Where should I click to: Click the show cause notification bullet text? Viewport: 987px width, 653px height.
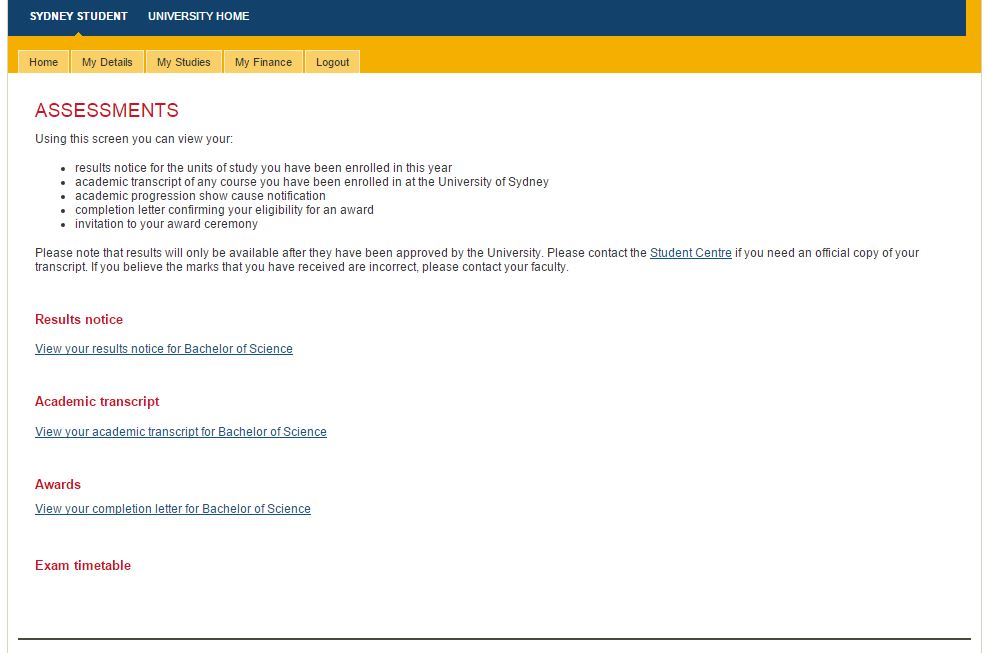click(200, 196)
